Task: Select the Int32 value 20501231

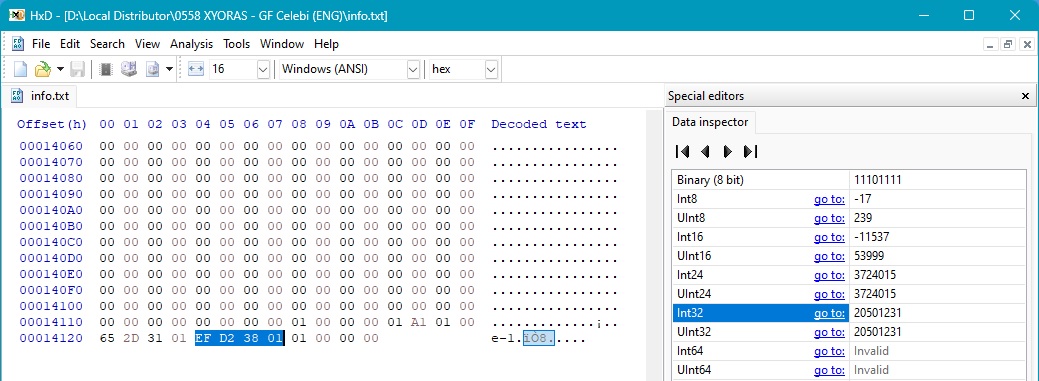Action: pyautogui.click(x=878, y=313)
